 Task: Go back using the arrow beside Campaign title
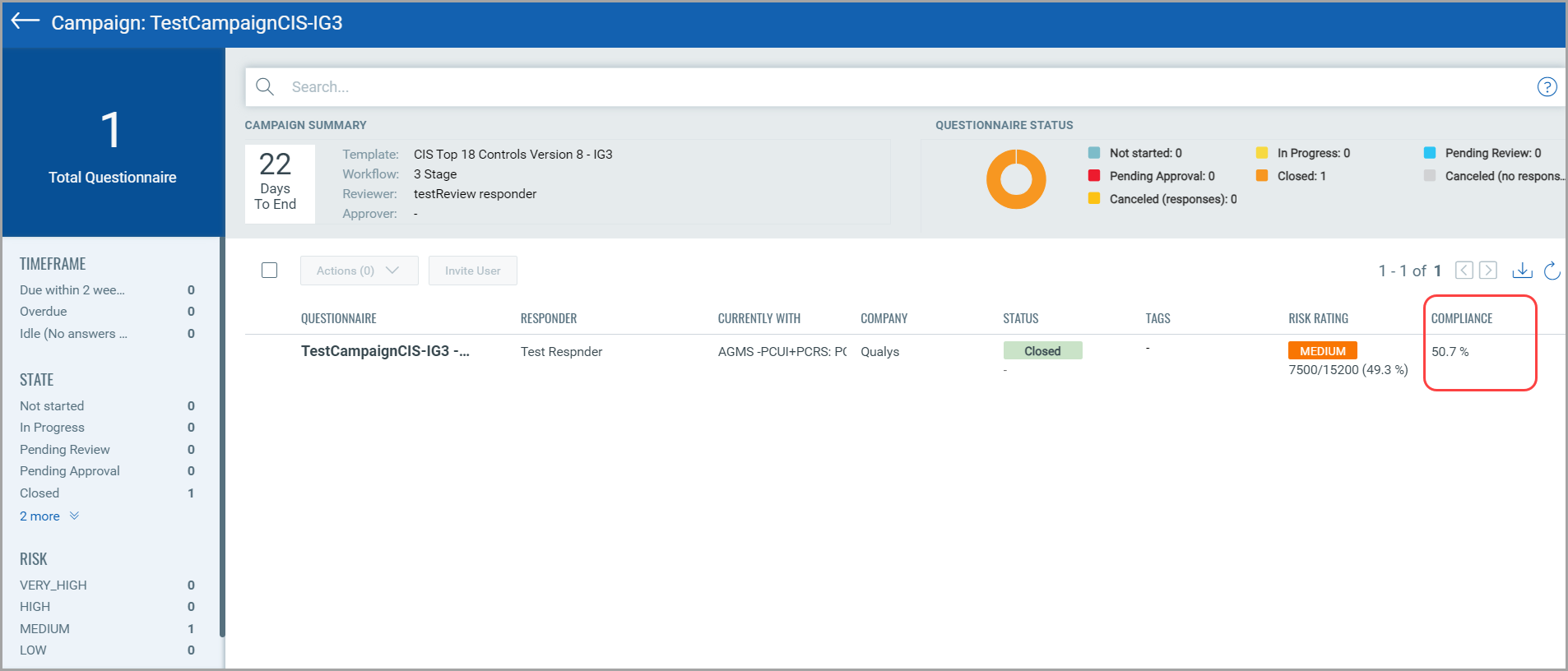[x=26, y=21]
